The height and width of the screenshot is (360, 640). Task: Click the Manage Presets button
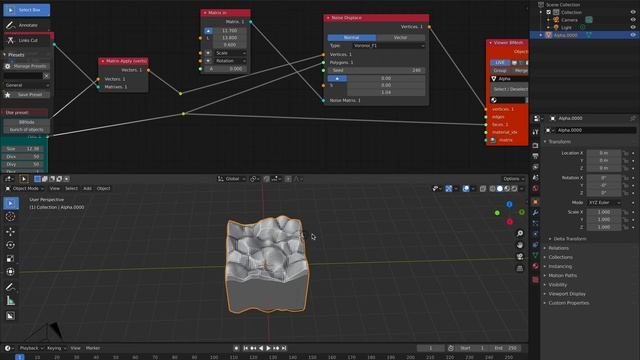[x=27, y=66]
